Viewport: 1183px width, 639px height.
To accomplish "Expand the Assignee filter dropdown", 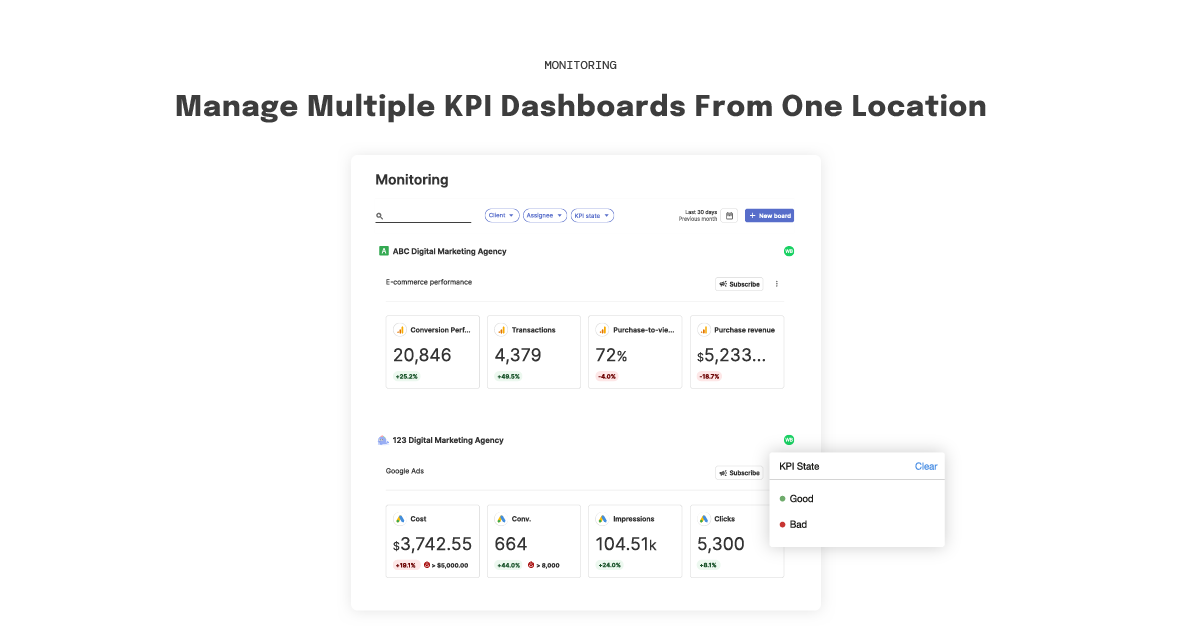I will coord(545,215).
